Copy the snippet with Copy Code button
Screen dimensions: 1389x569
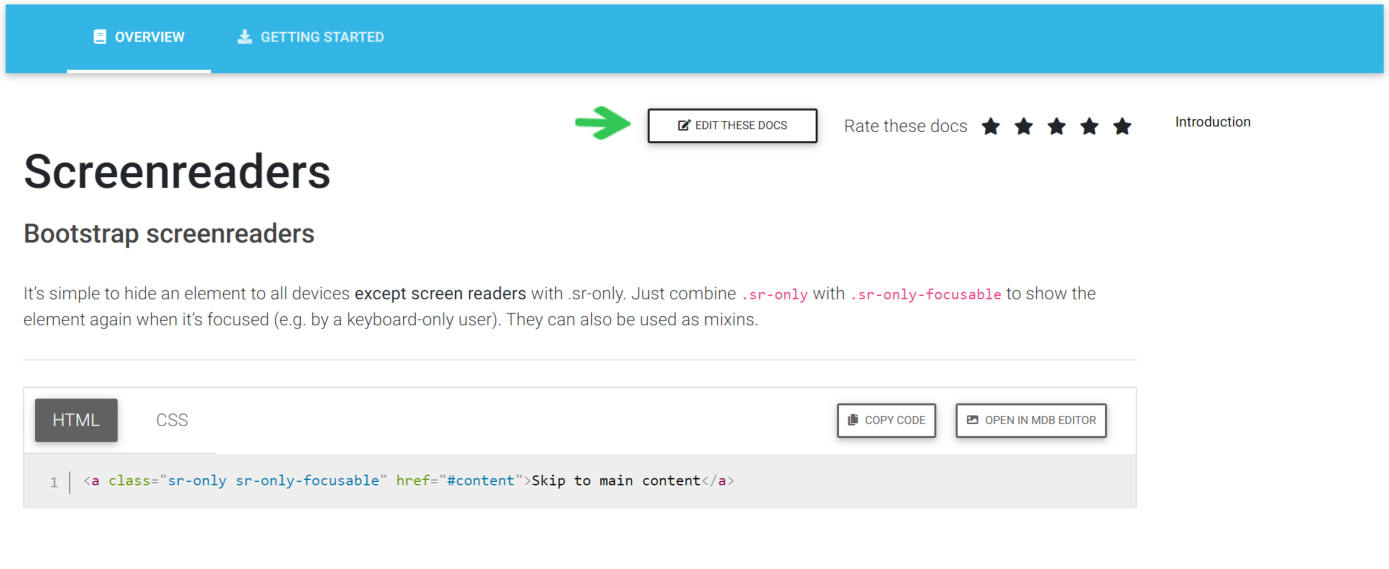(x=887, y=420)
